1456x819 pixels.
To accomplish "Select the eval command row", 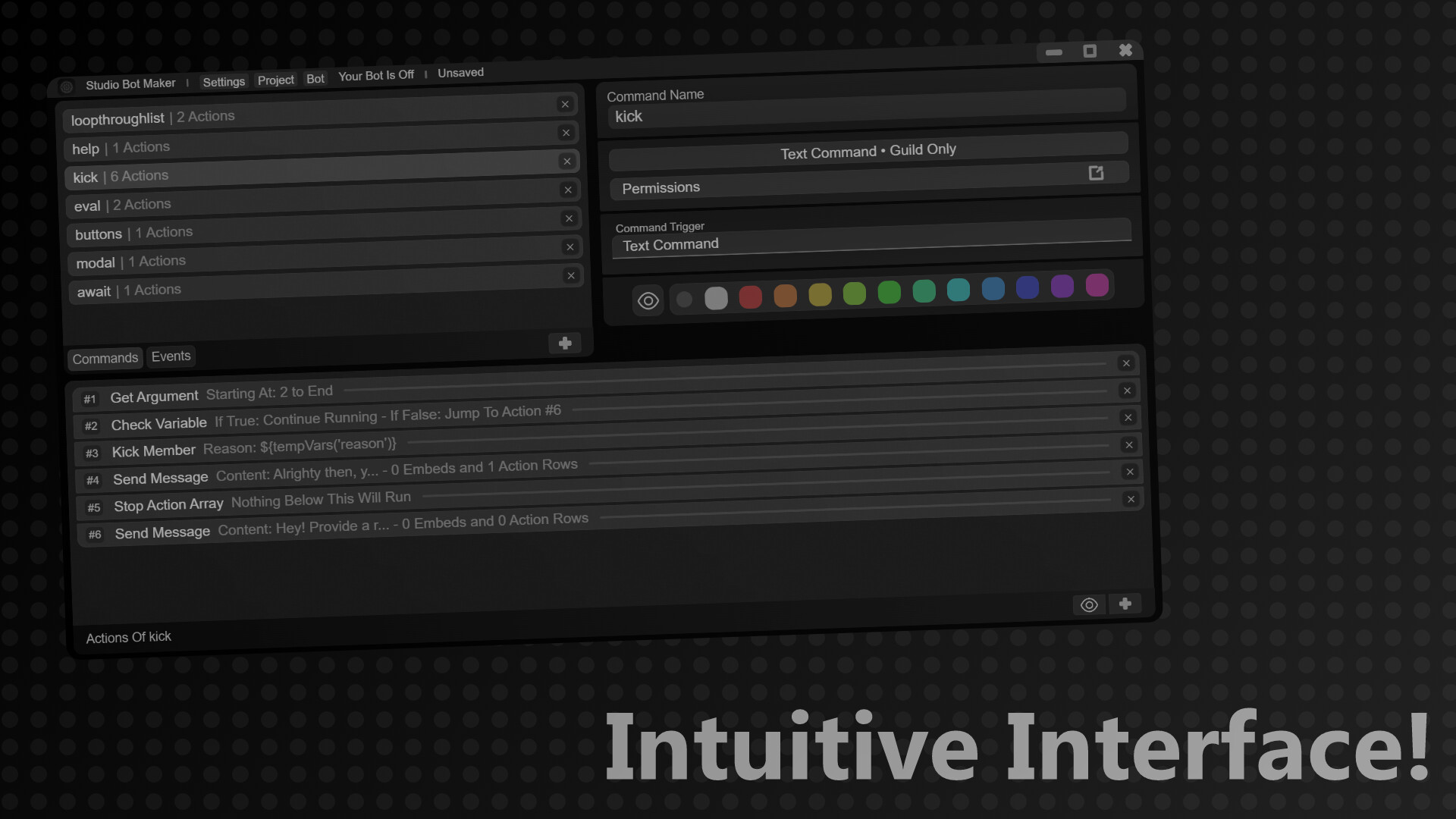I will coord(325,198).
